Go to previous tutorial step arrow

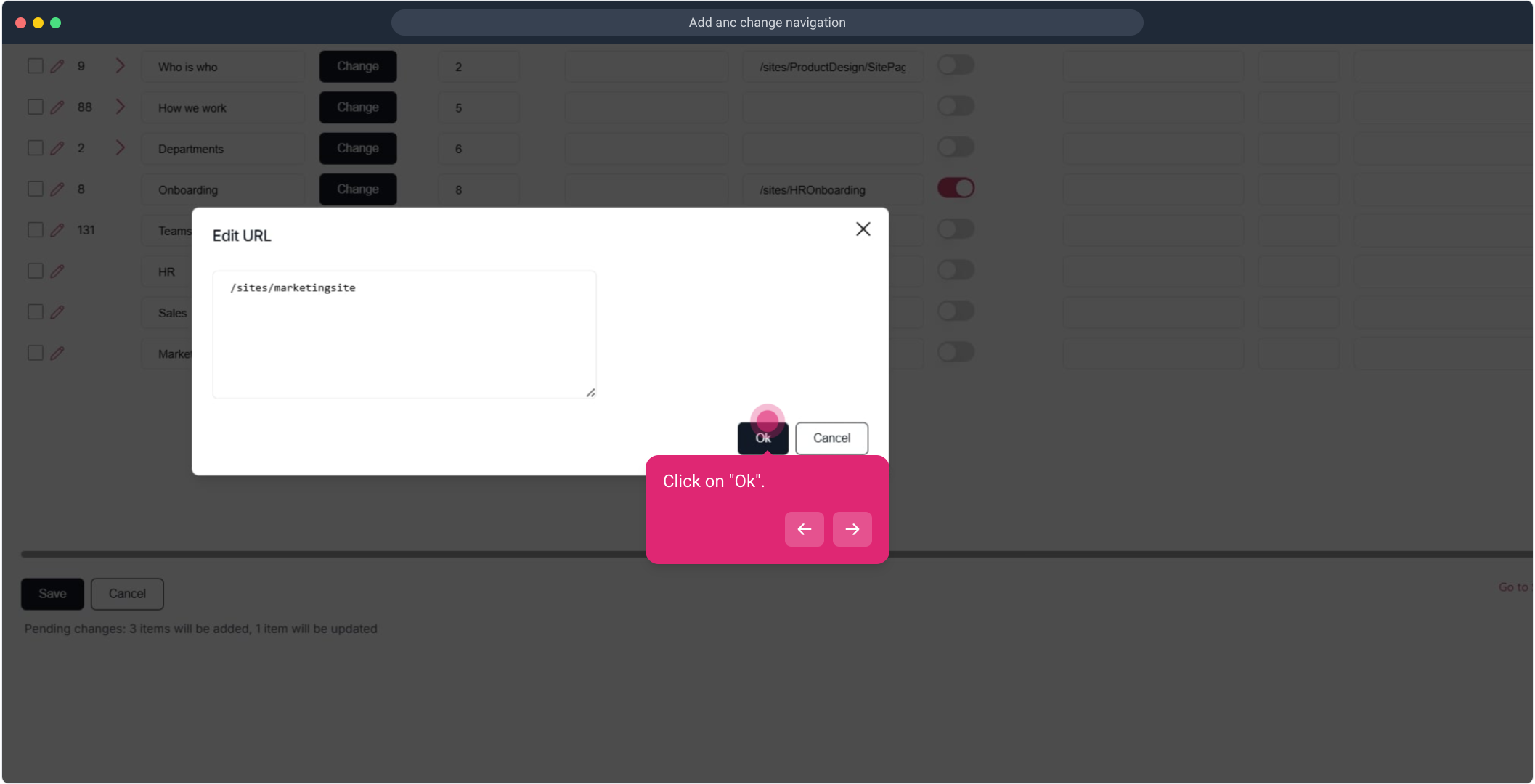[x=804, y=529]
